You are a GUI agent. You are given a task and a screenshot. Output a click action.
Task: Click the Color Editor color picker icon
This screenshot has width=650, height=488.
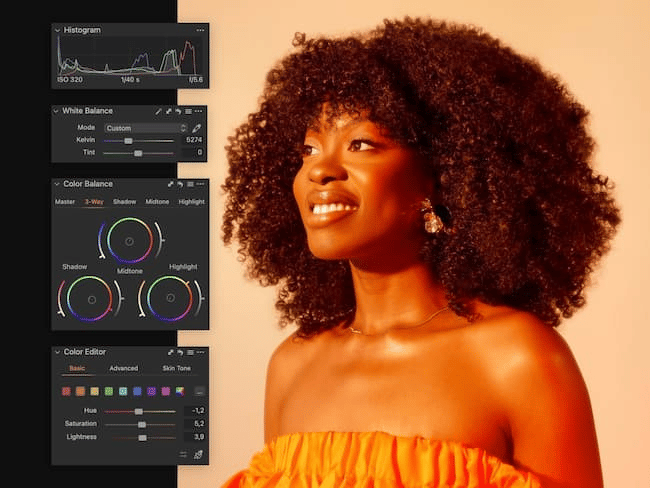(197, 455)
